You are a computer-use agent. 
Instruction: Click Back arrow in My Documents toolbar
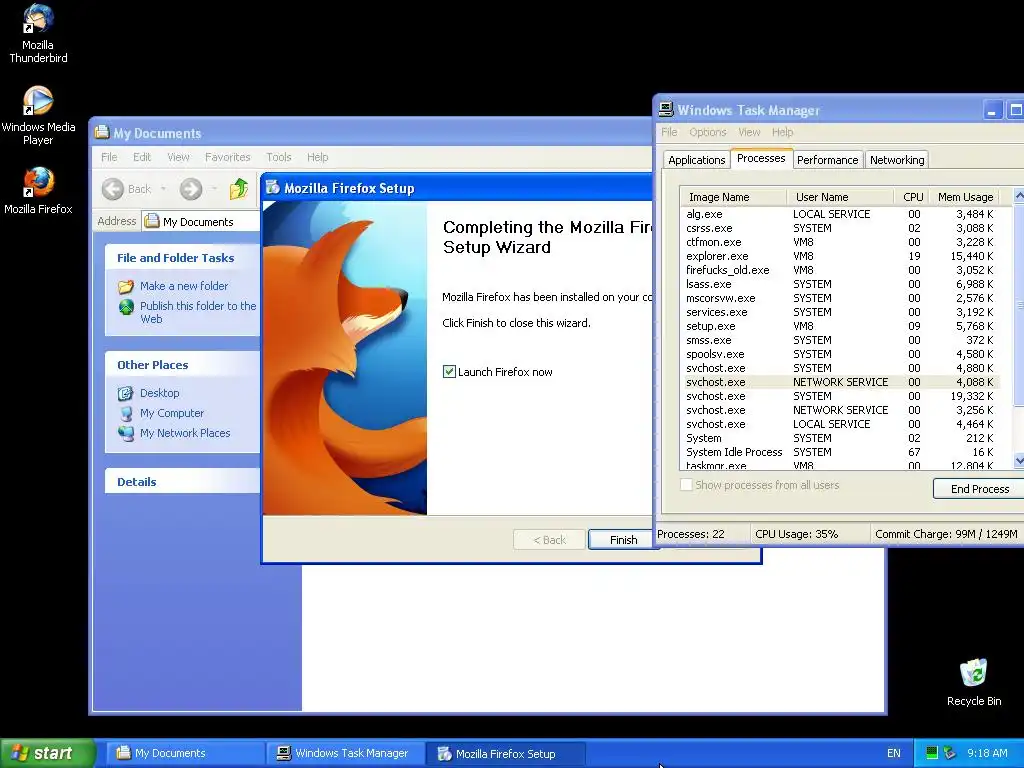113,189
